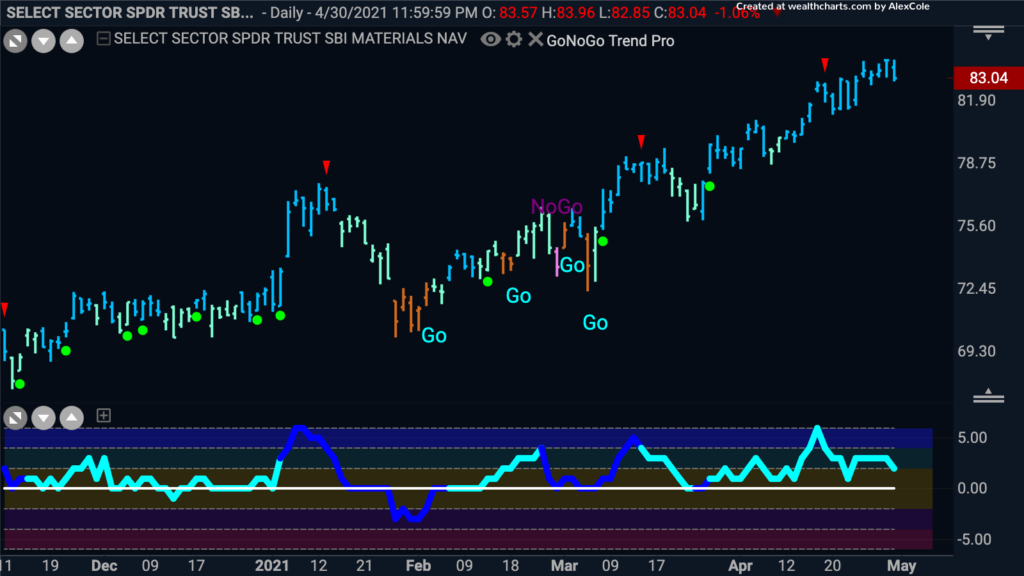Click the price panel expand arrows icon
Viewport: 1024px width, 576px height.
[15, 41]
